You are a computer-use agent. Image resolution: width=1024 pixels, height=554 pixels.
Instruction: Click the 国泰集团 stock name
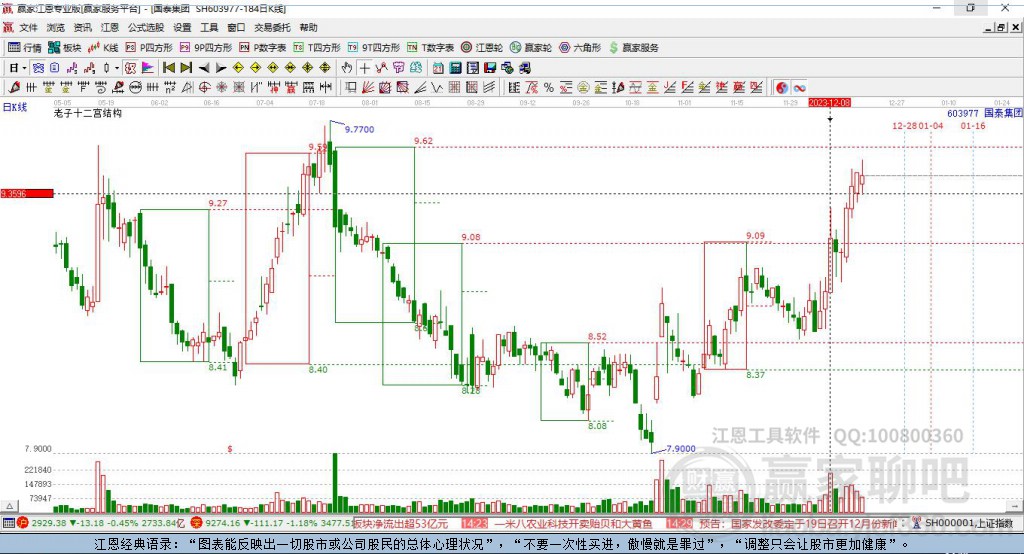click(x=1002, y=113)
